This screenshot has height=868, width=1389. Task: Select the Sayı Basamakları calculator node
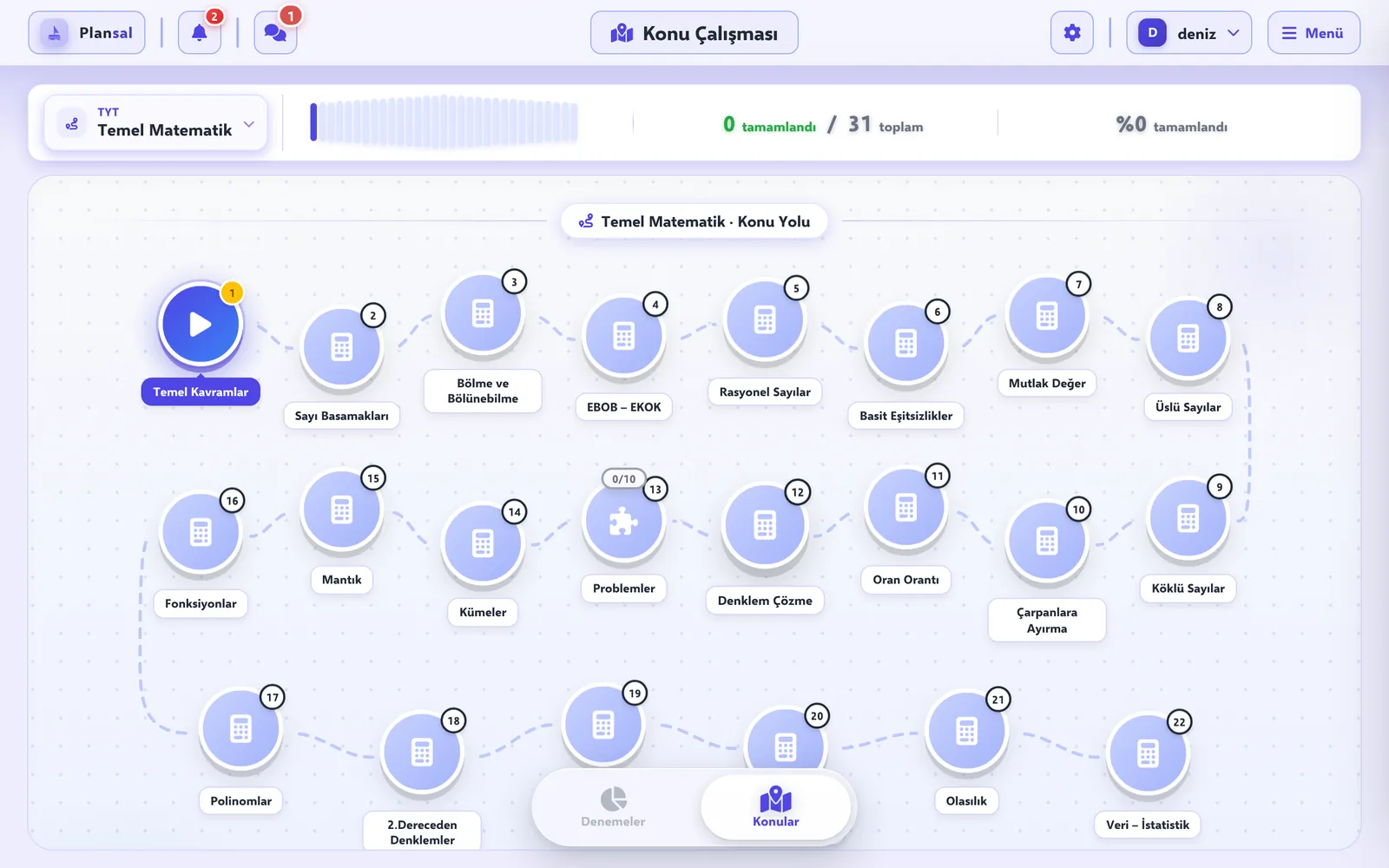click(x=342, y=347)
